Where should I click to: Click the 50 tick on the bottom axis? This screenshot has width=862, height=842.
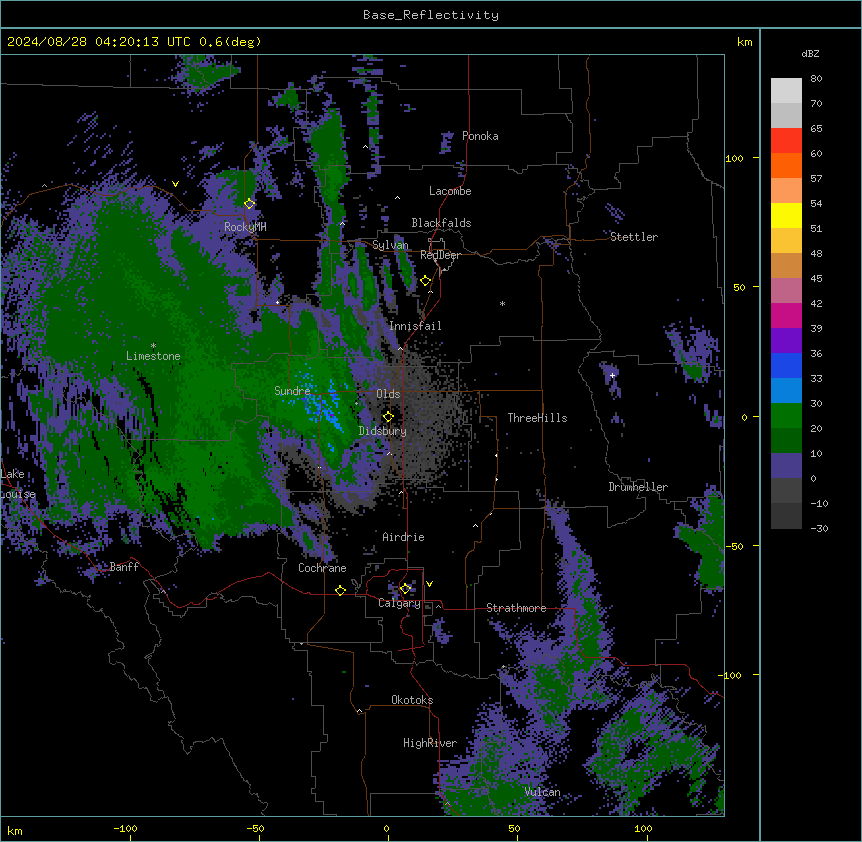click(x=514, y=829)
